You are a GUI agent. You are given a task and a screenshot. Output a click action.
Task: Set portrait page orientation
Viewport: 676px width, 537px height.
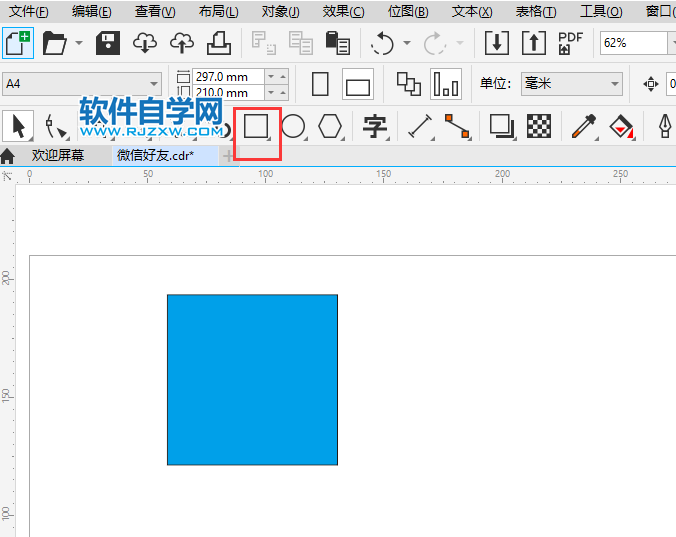320,84
